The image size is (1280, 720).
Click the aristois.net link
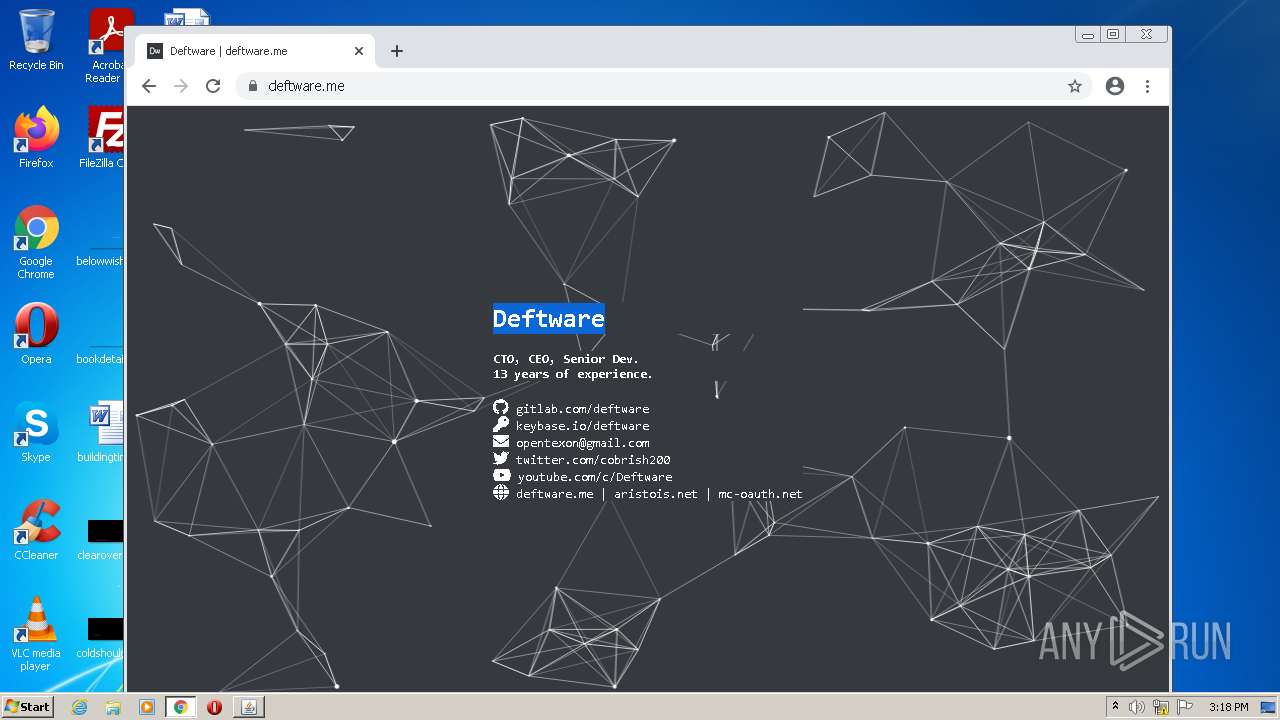click(656, 493)
